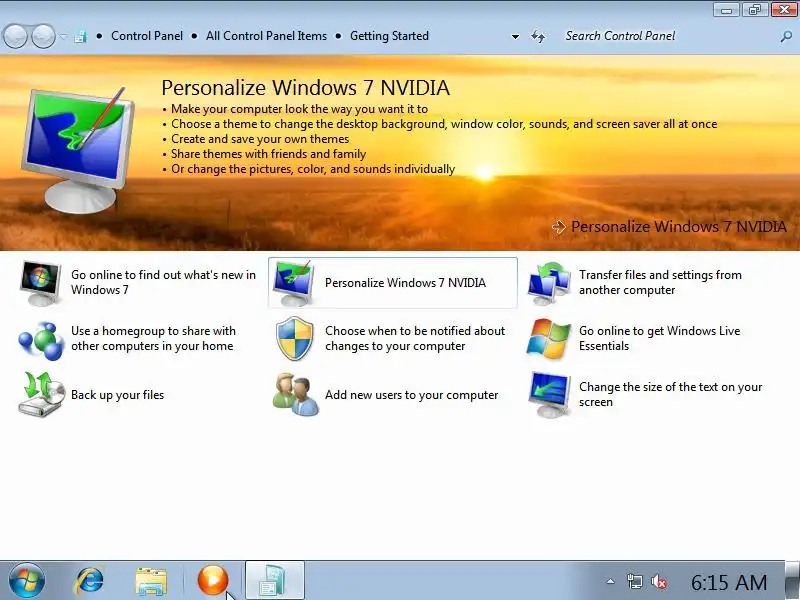Click the Getting Started taskbar button
Screen dimensions: 800x600
(274, 581)
